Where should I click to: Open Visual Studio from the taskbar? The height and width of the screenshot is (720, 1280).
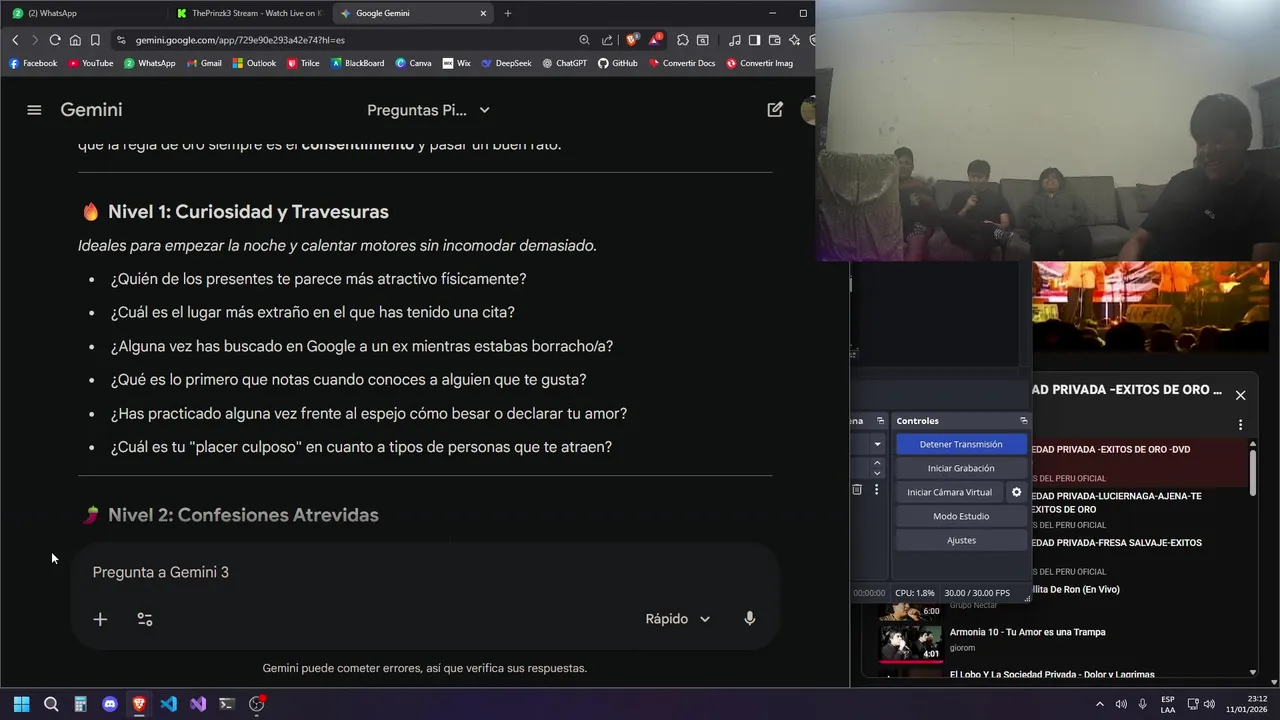pos(198,704)
